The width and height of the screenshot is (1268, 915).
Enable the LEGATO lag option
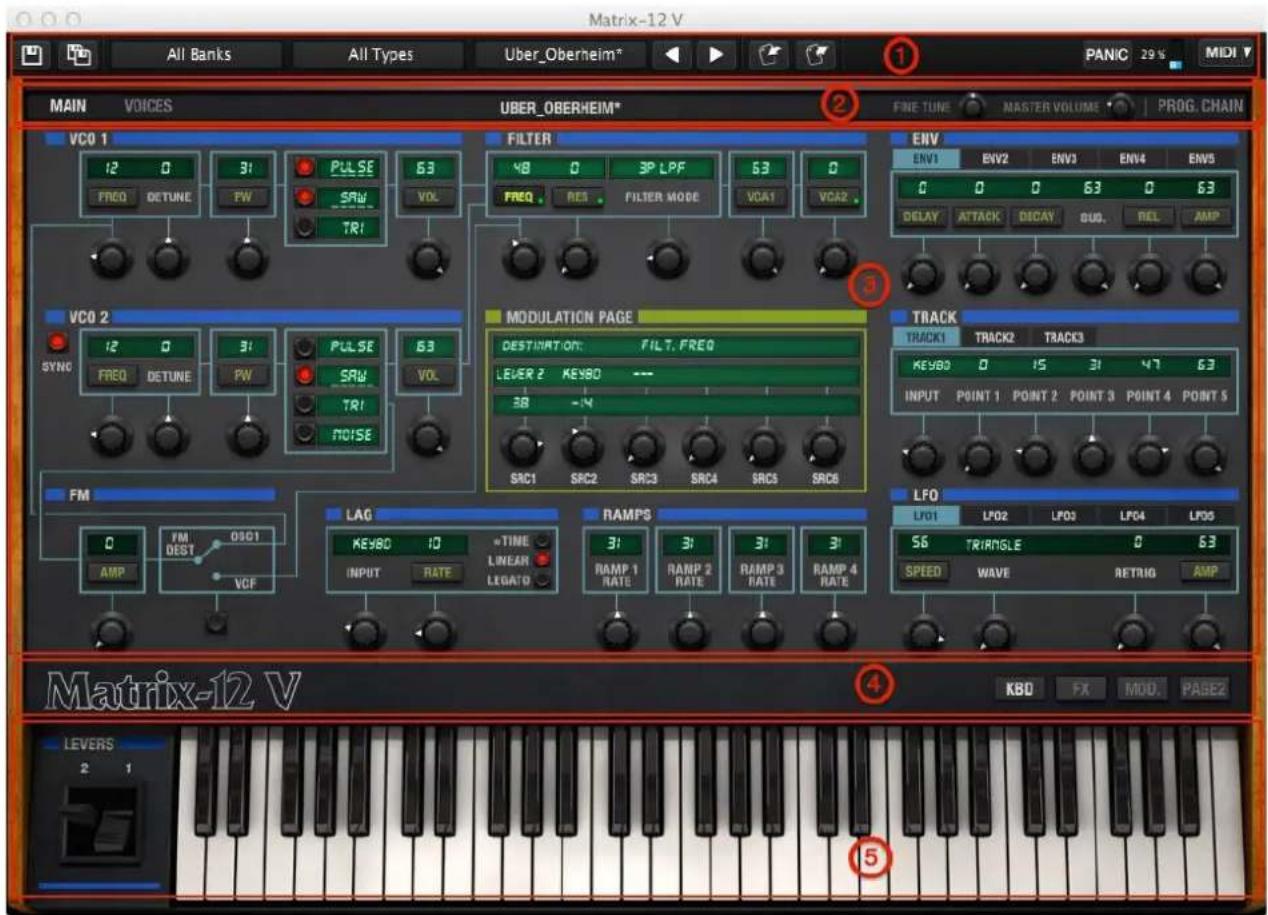pyautogui.click(x=543, y=580)
